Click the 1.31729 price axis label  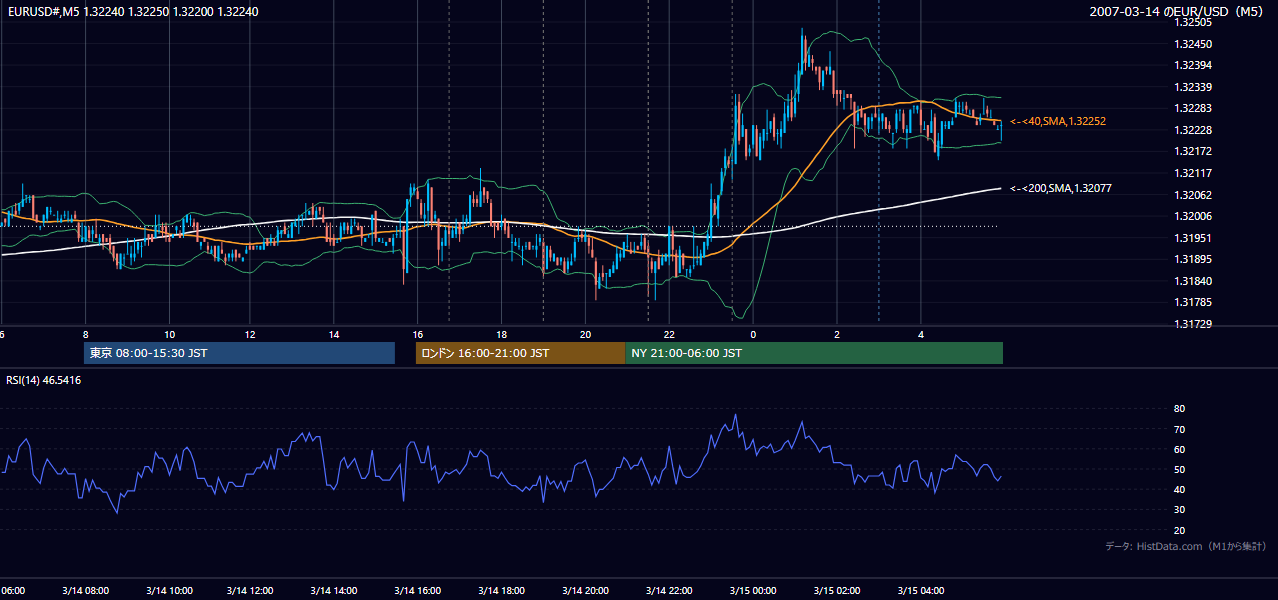(1193, 324)
